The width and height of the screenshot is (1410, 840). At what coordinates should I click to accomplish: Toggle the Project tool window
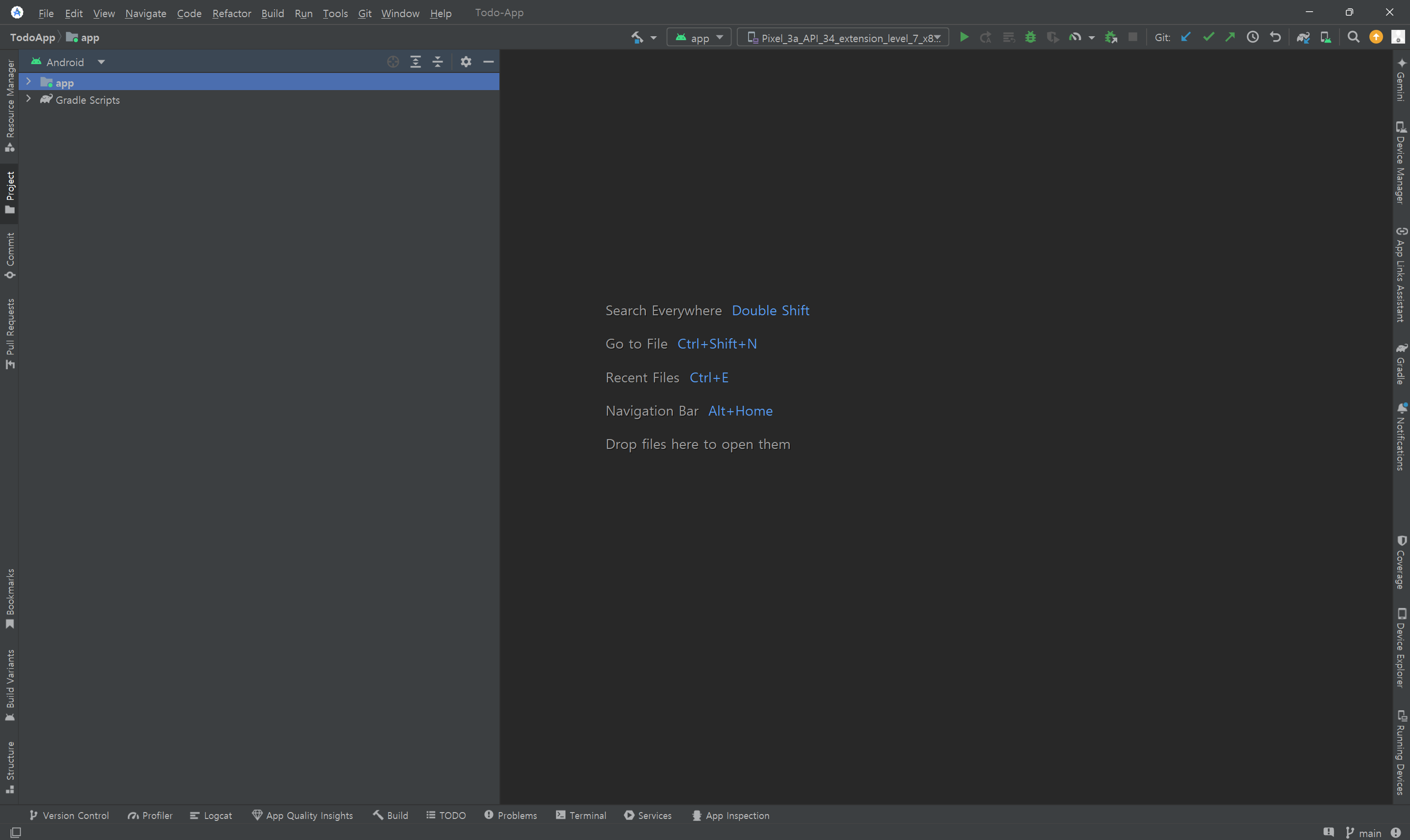tap(10, 192)
